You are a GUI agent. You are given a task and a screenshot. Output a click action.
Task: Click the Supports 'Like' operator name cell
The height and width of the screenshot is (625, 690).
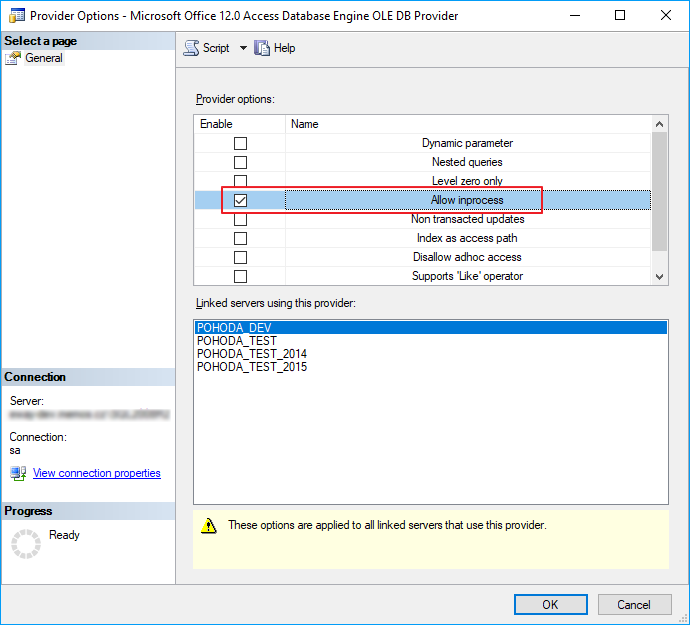tap(467, 276)
